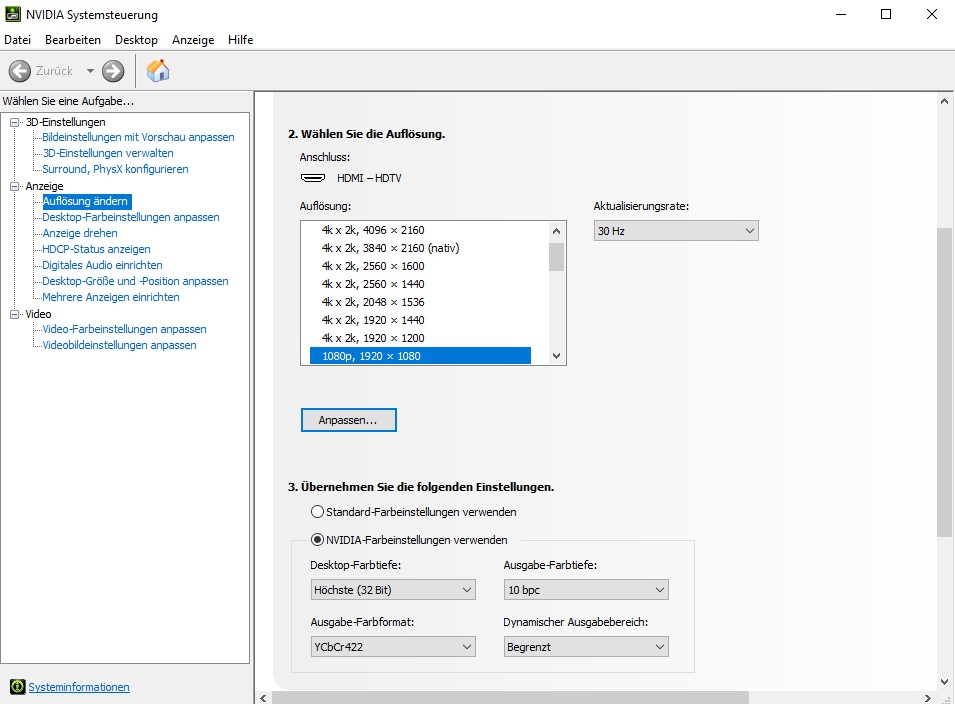Select resolution 3840 × 2160 (nativ)
Viewport: 955px width, 704px height.
tap(420, 248)
